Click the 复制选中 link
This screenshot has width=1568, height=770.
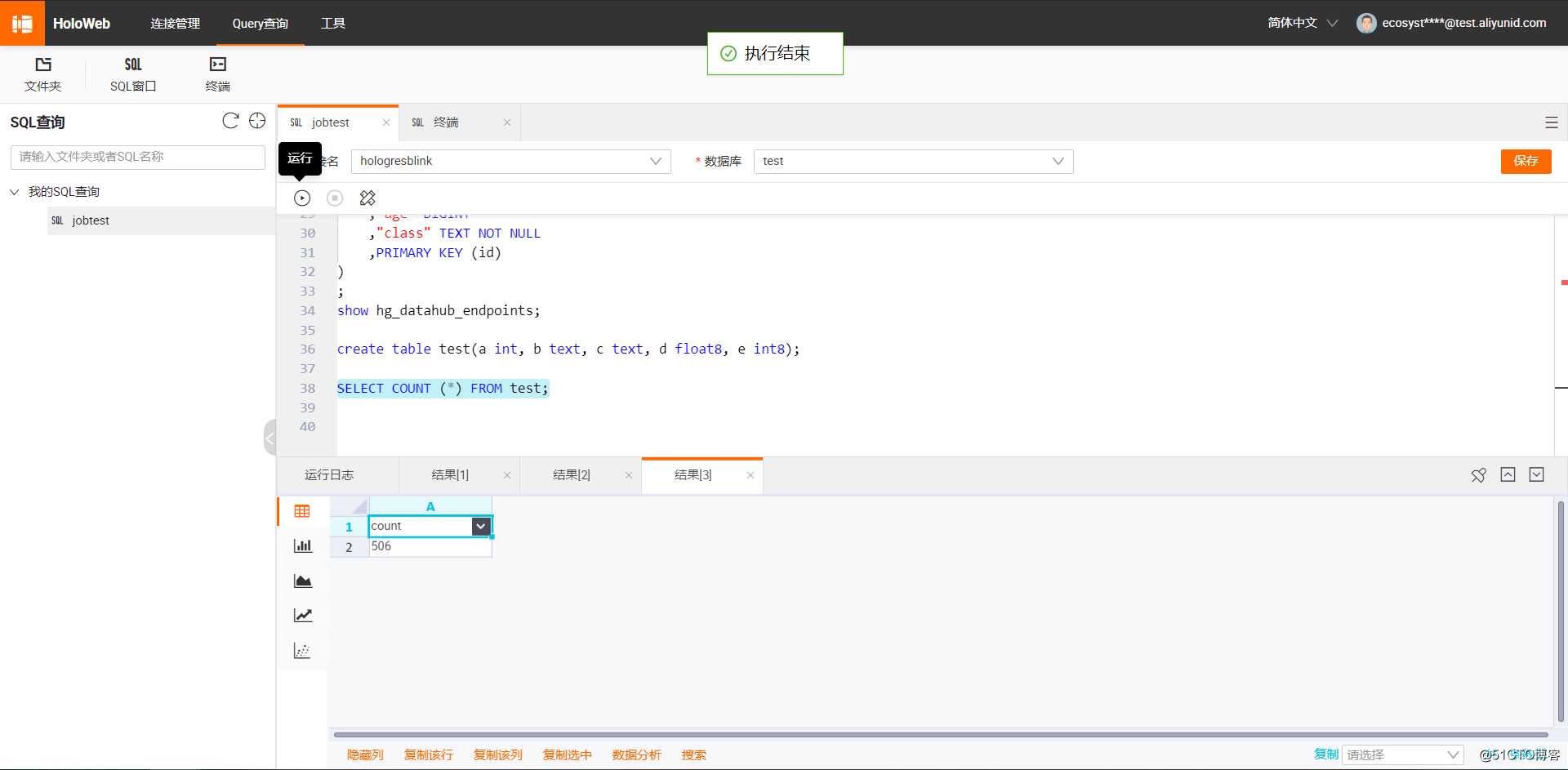(568, 755)
